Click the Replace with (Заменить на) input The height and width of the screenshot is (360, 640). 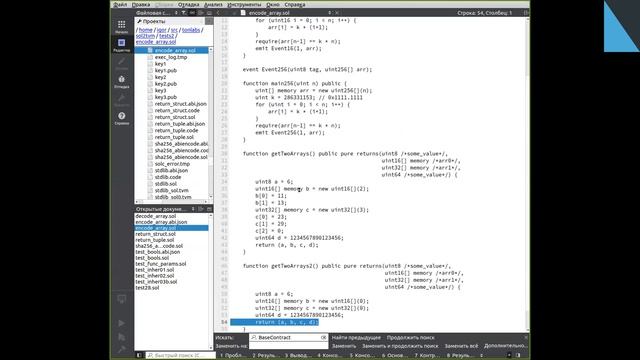click(289, 346)
